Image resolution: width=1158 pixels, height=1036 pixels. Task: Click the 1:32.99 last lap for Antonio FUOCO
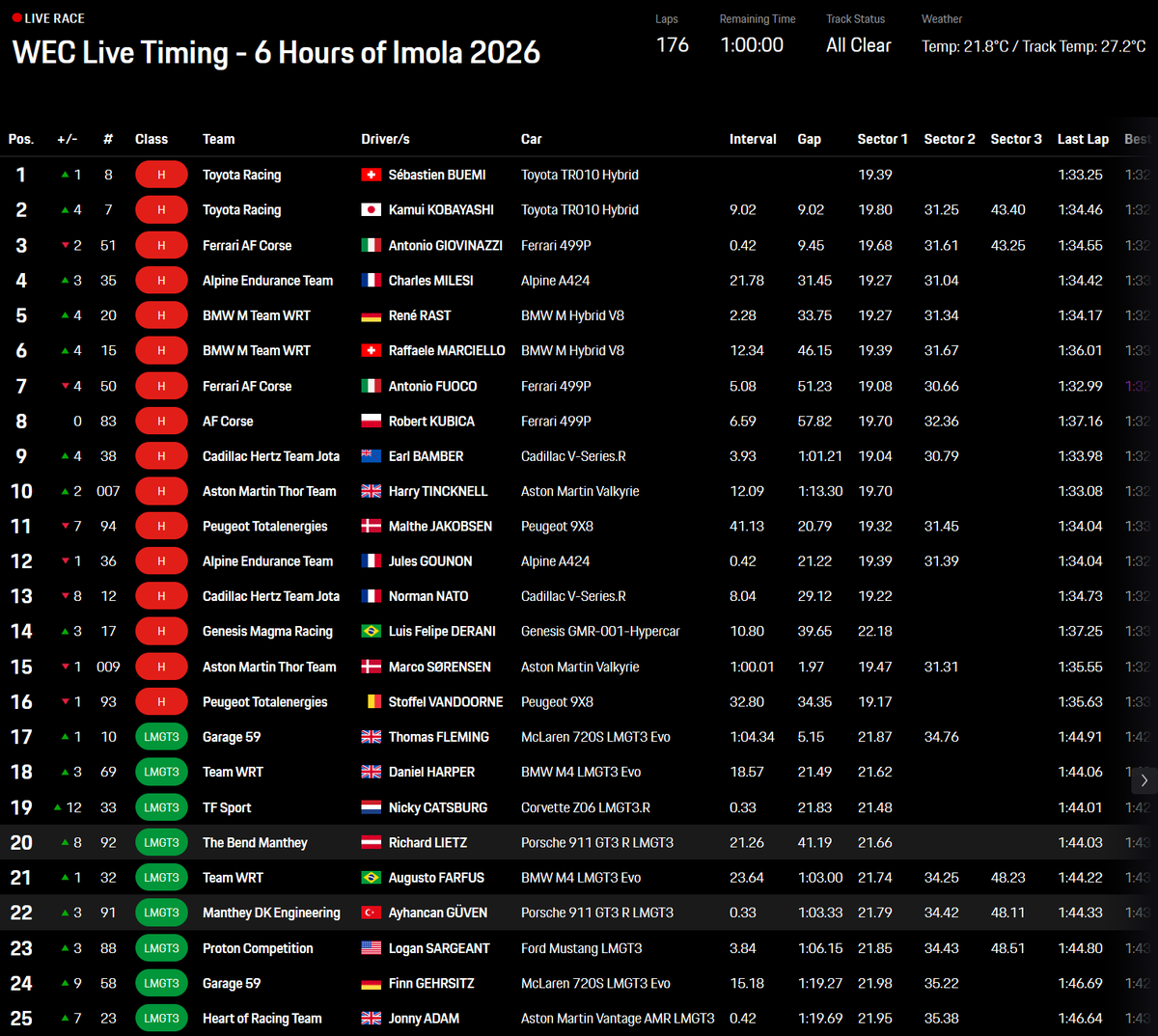click(1080, 386)
